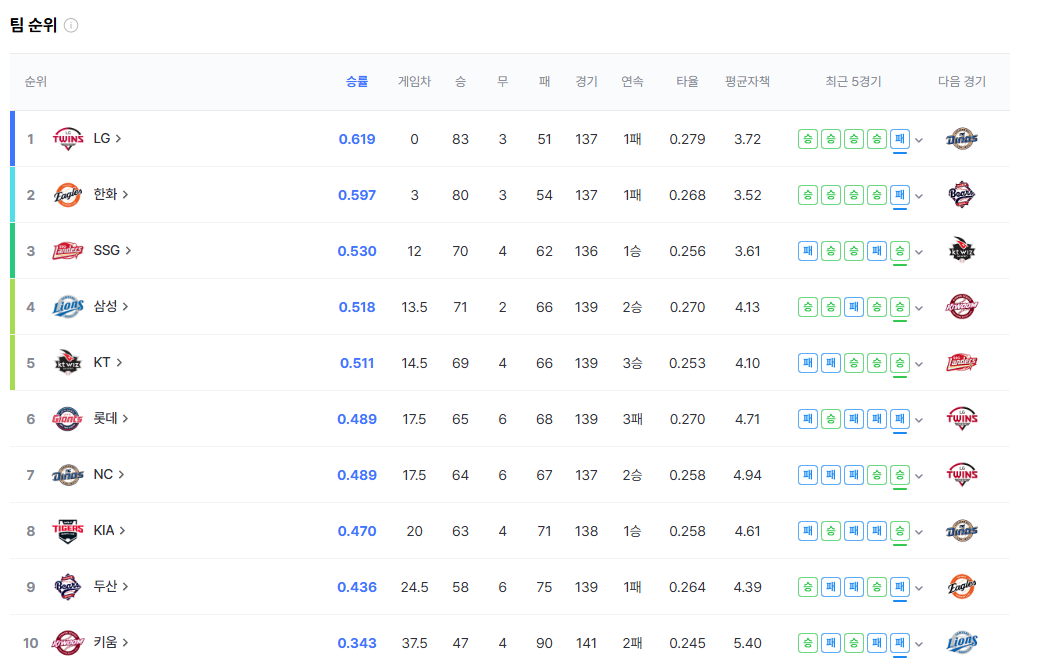Open the NC team page link
1051x670 pixels.
tap(109, 474)
